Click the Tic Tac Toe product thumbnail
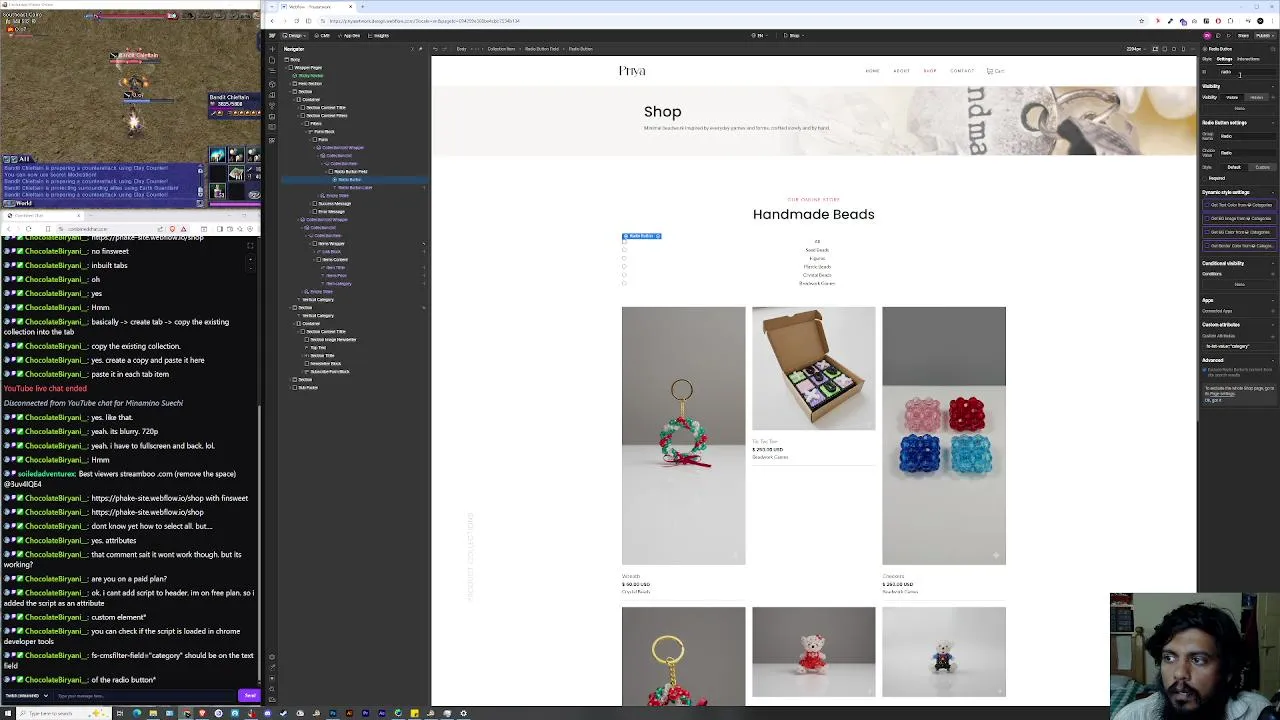Screen dimensions: 1280x720 pos(813,368)
